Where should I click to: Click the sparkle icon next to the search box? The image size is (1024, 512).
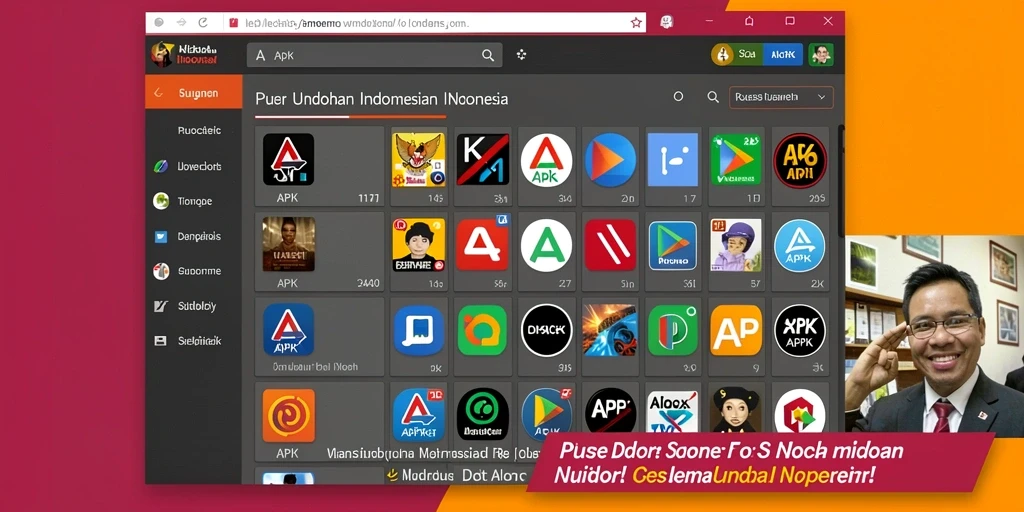pyautogui.click(x=521, y=55)
